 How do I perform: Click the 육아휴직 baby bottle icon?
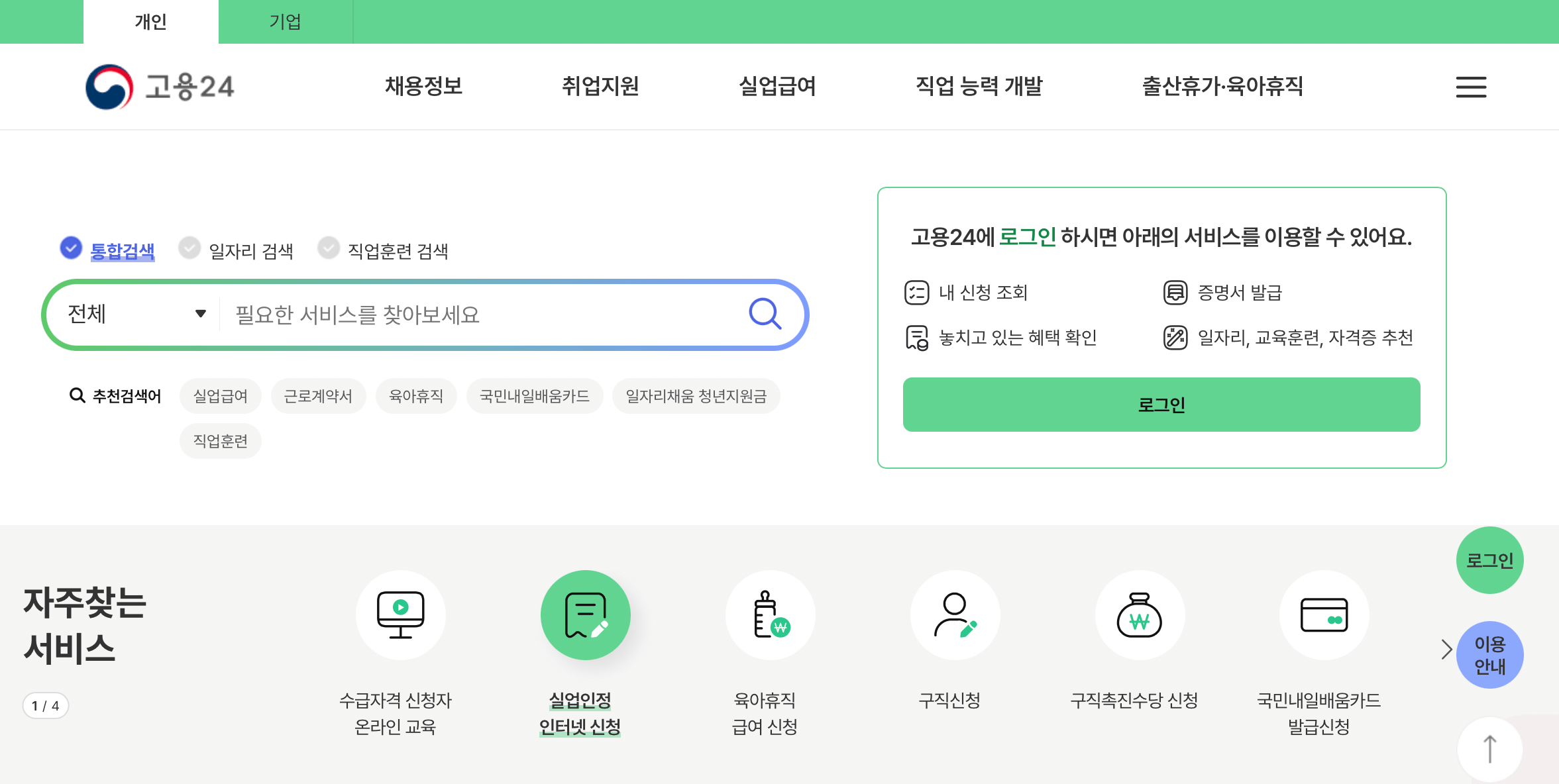(x=770, y=615)
